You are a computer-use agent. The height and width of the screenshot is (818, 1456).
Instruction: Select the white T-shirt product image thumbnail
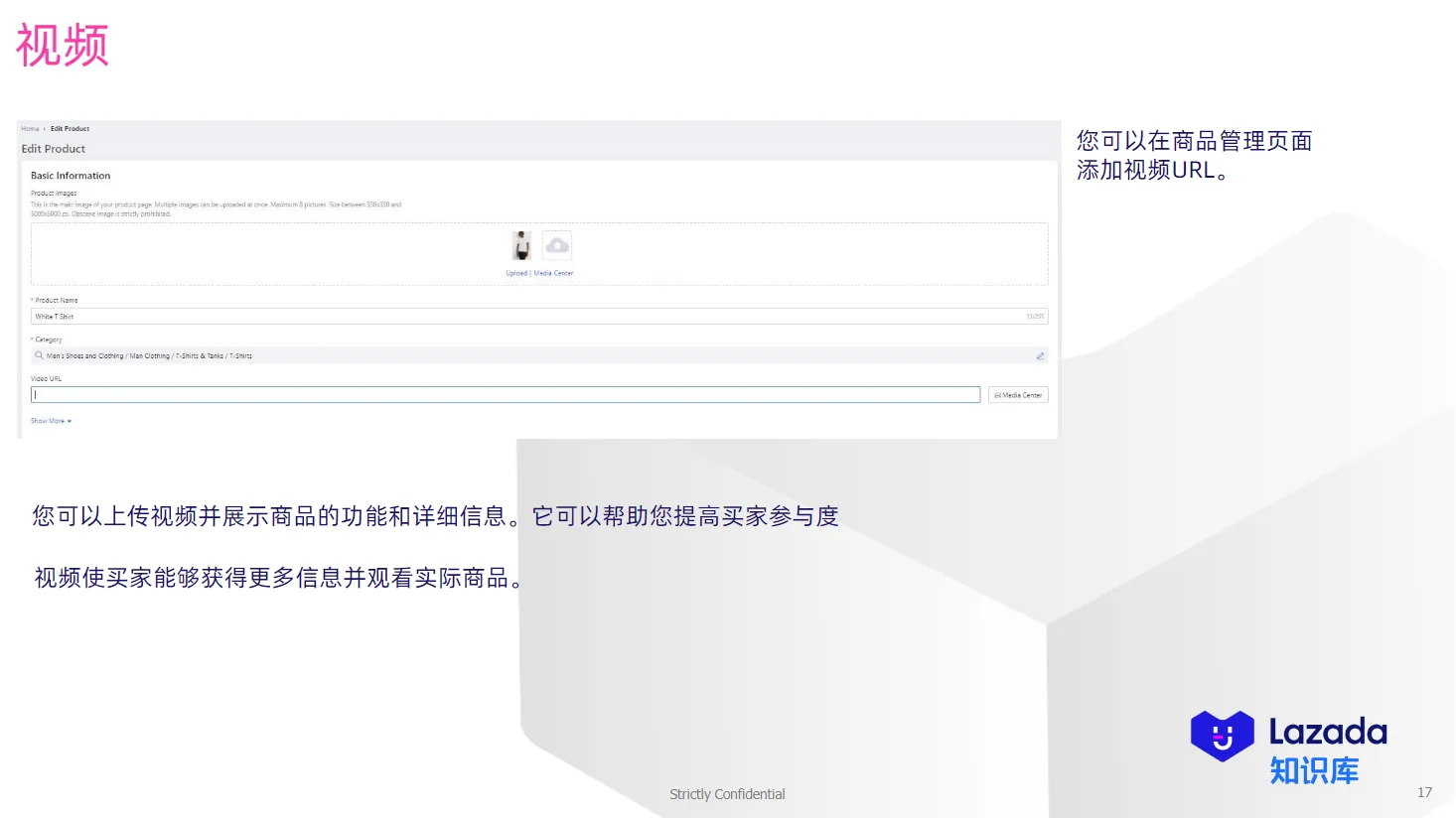click(x=521, y=245)
